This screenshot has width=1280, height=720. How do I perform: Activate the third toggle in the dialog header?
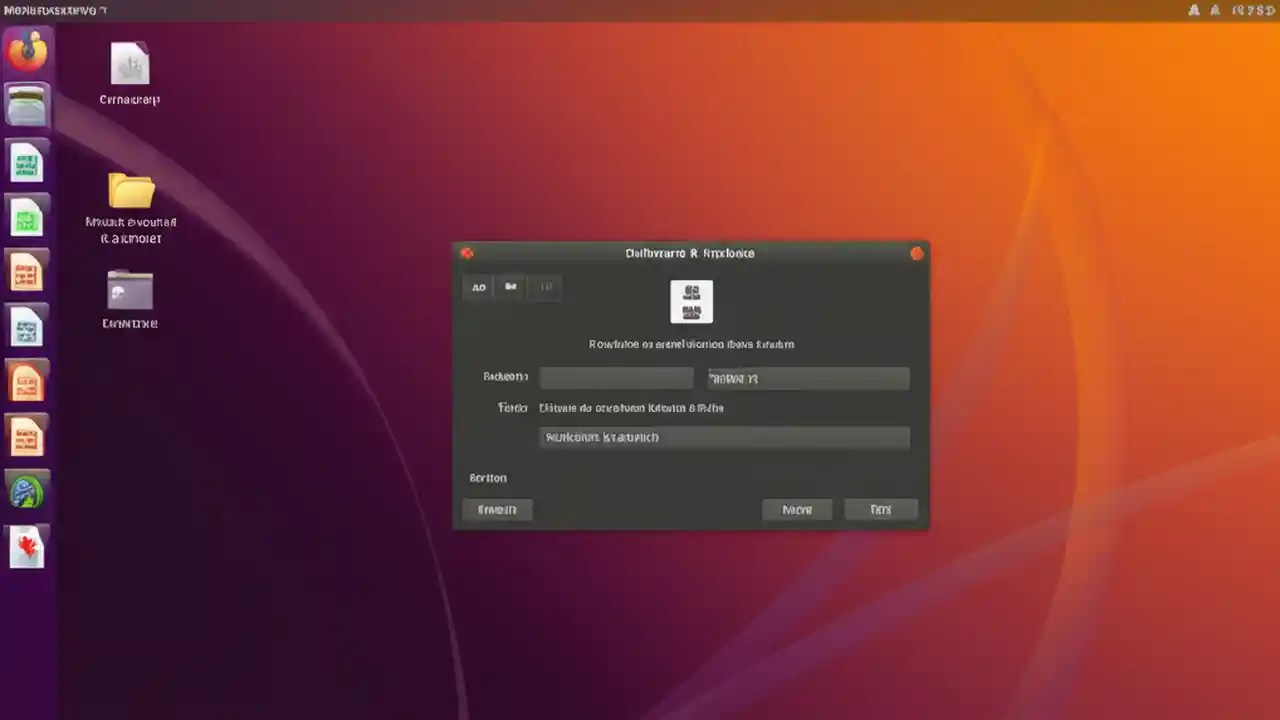545,287
